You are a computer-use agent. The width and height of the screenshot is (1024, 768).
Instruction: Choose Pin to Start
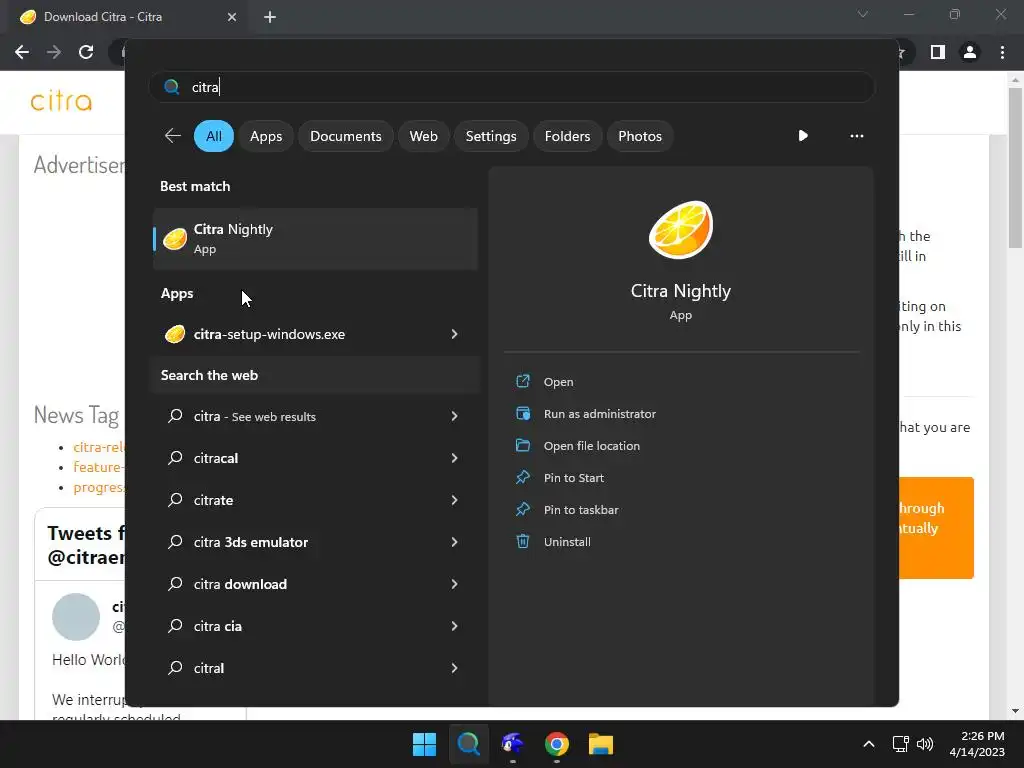click(573, 478)
